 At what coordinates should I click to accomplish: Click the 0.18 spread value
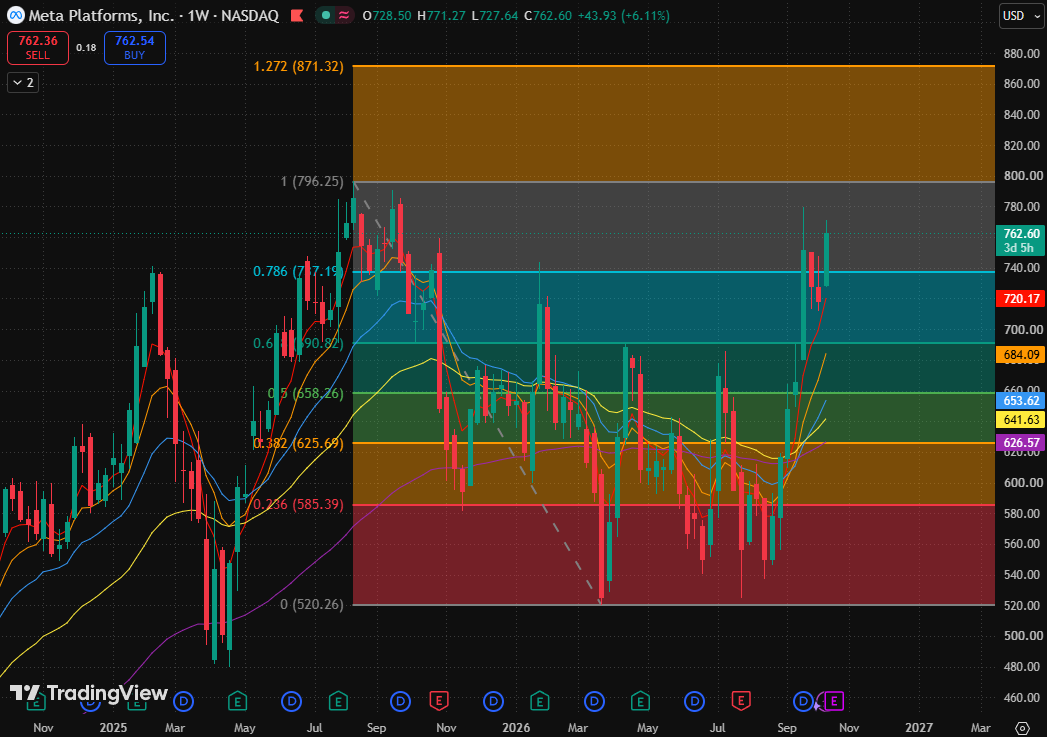(x=86, y=47)
